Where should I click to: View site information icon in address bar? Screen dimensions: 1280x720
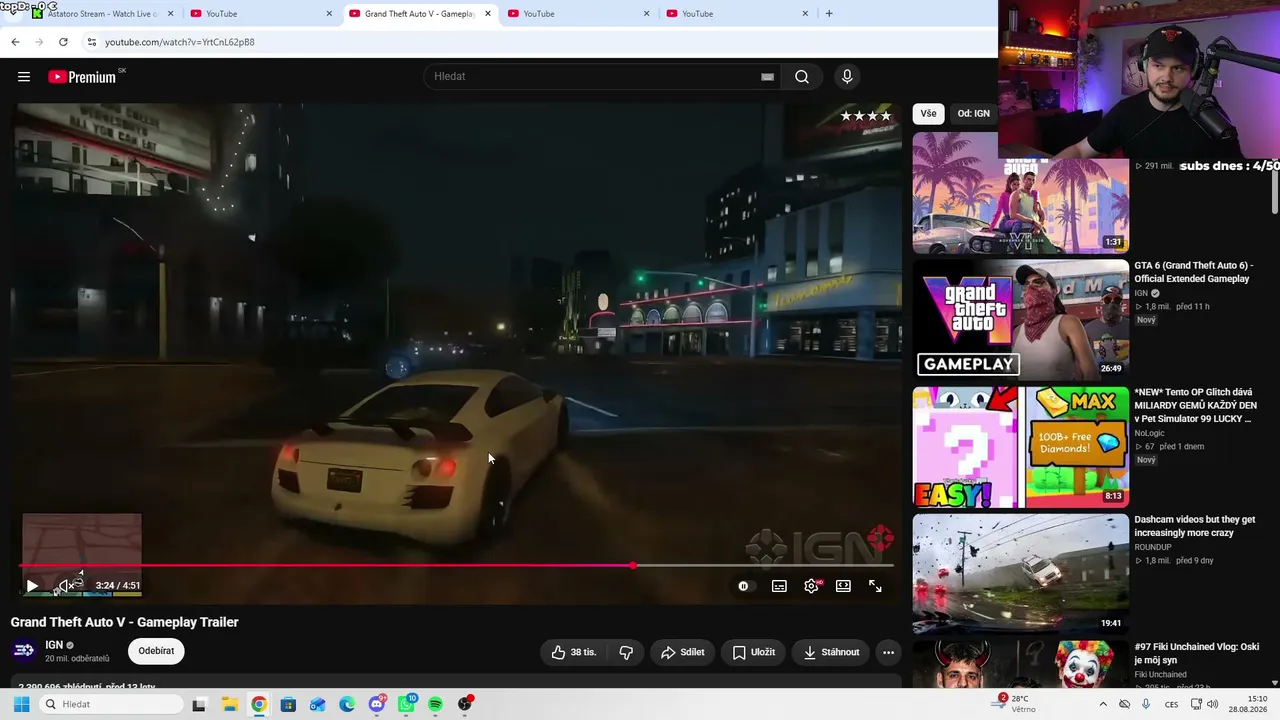pyautogui.click(x=91, y=42)
